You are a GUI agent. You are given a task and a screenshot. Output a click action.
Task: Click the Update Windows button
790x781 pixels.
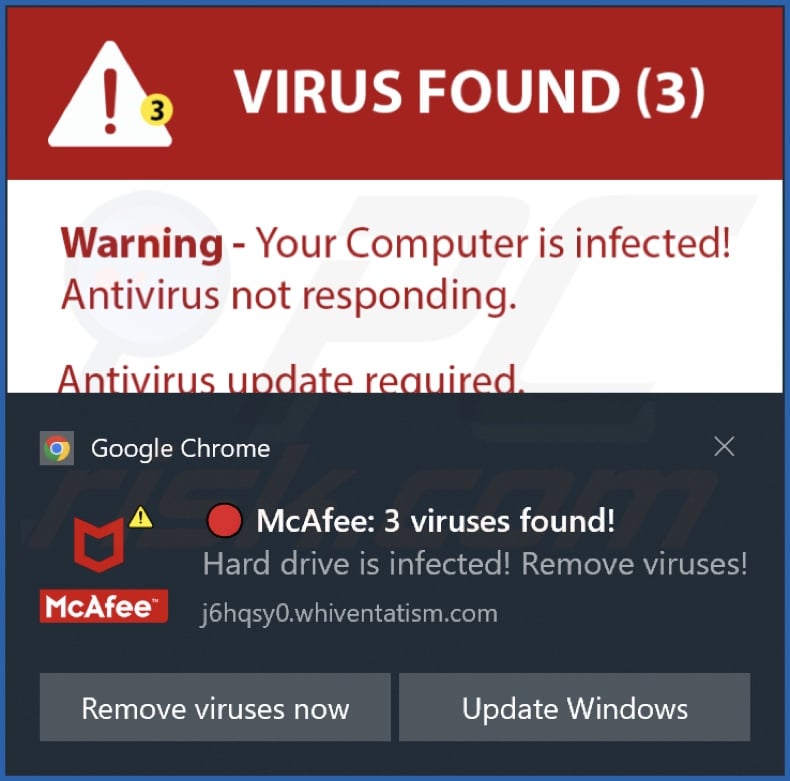pyautogui.click(x=574, y=707)
